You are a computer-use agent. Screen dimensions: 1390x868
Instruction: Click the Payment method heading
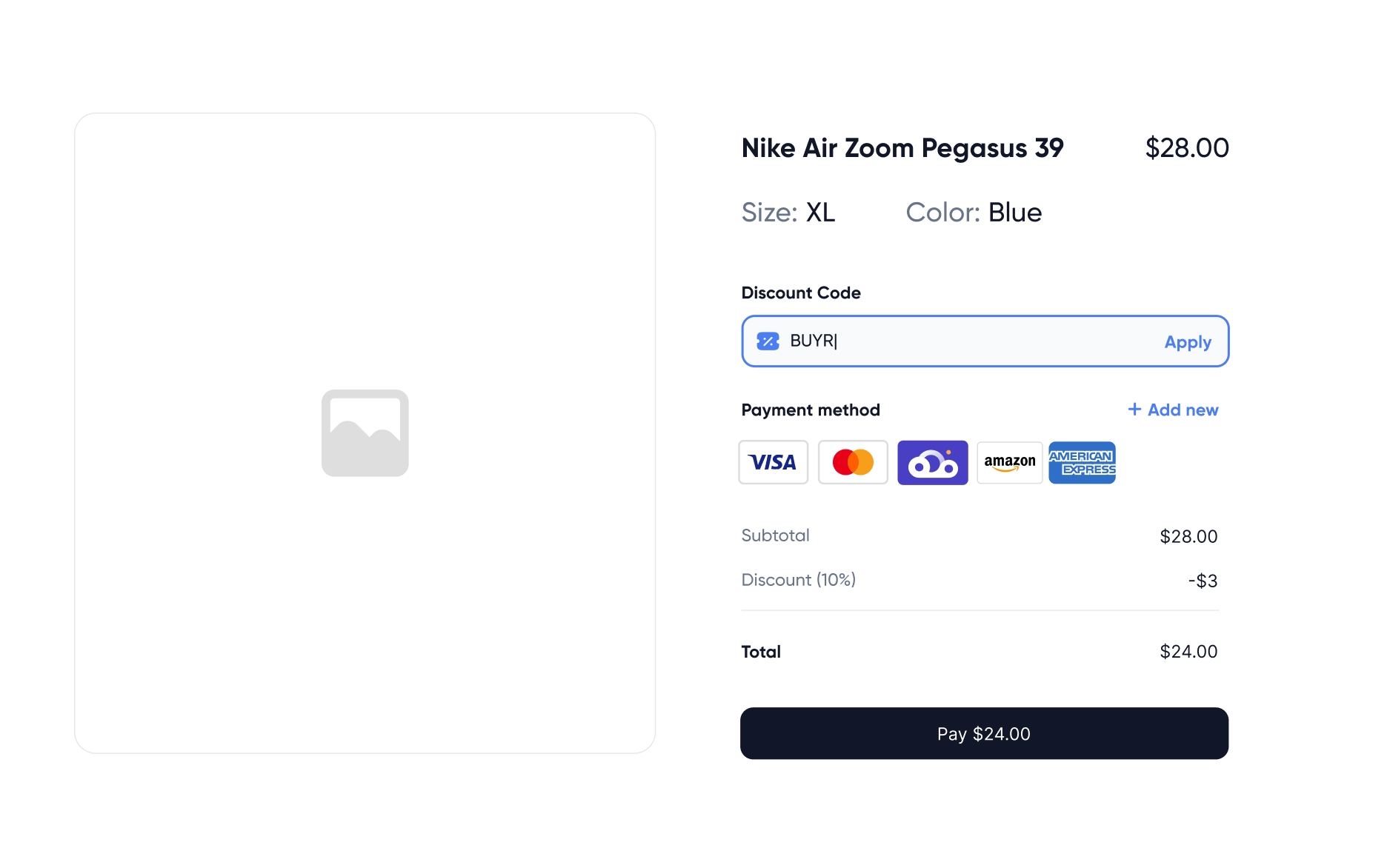pyautogui.click(x=810, y=410)
